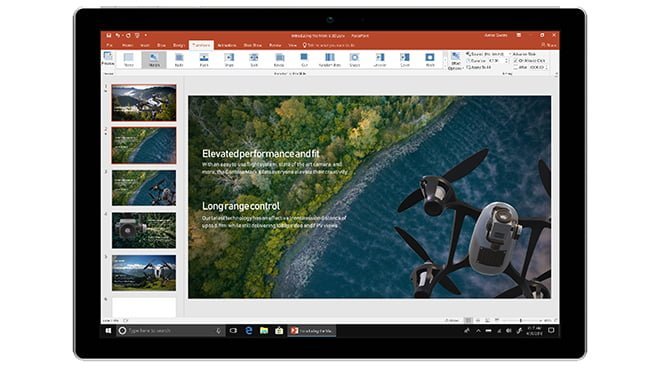The image size is (660, 371).
Task: Toggle the On Mouse Click checkbox
Action: [516, 61]
